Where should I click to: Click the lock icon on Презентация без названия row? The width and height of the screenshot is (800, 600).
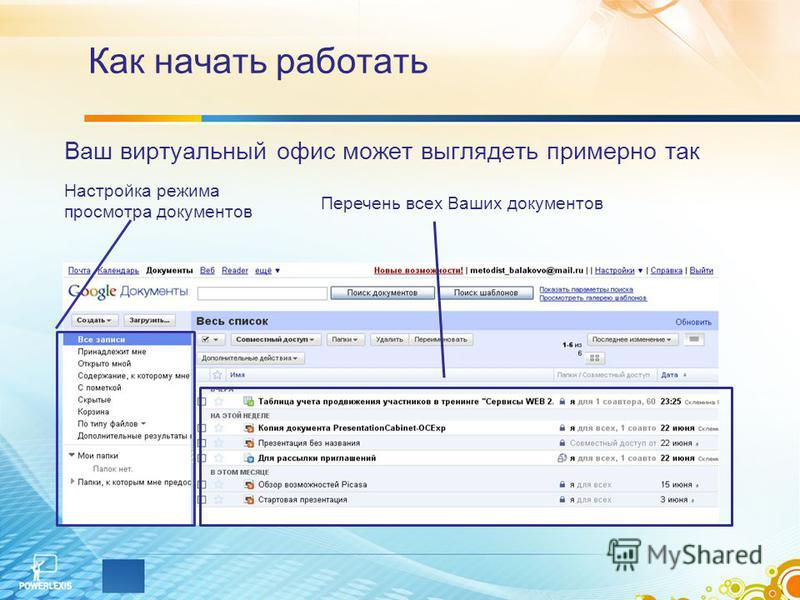pos(562,443)
